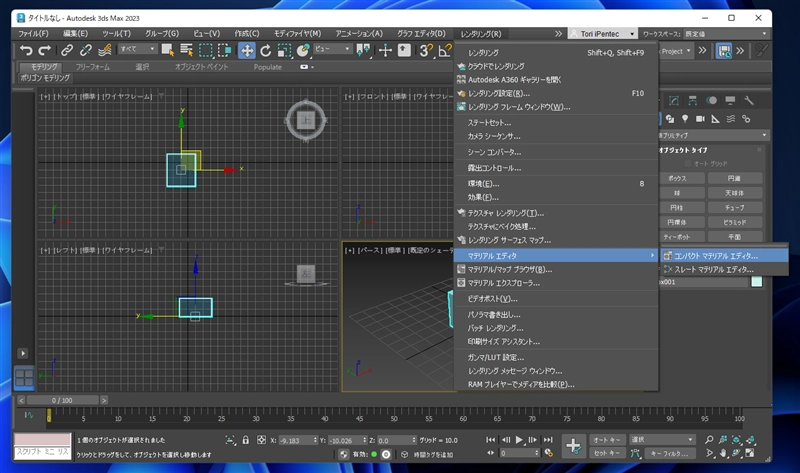Viewport: 800px width, 473px height.
Task: Select the Space Warps category icon
Action: pos(731,119)
